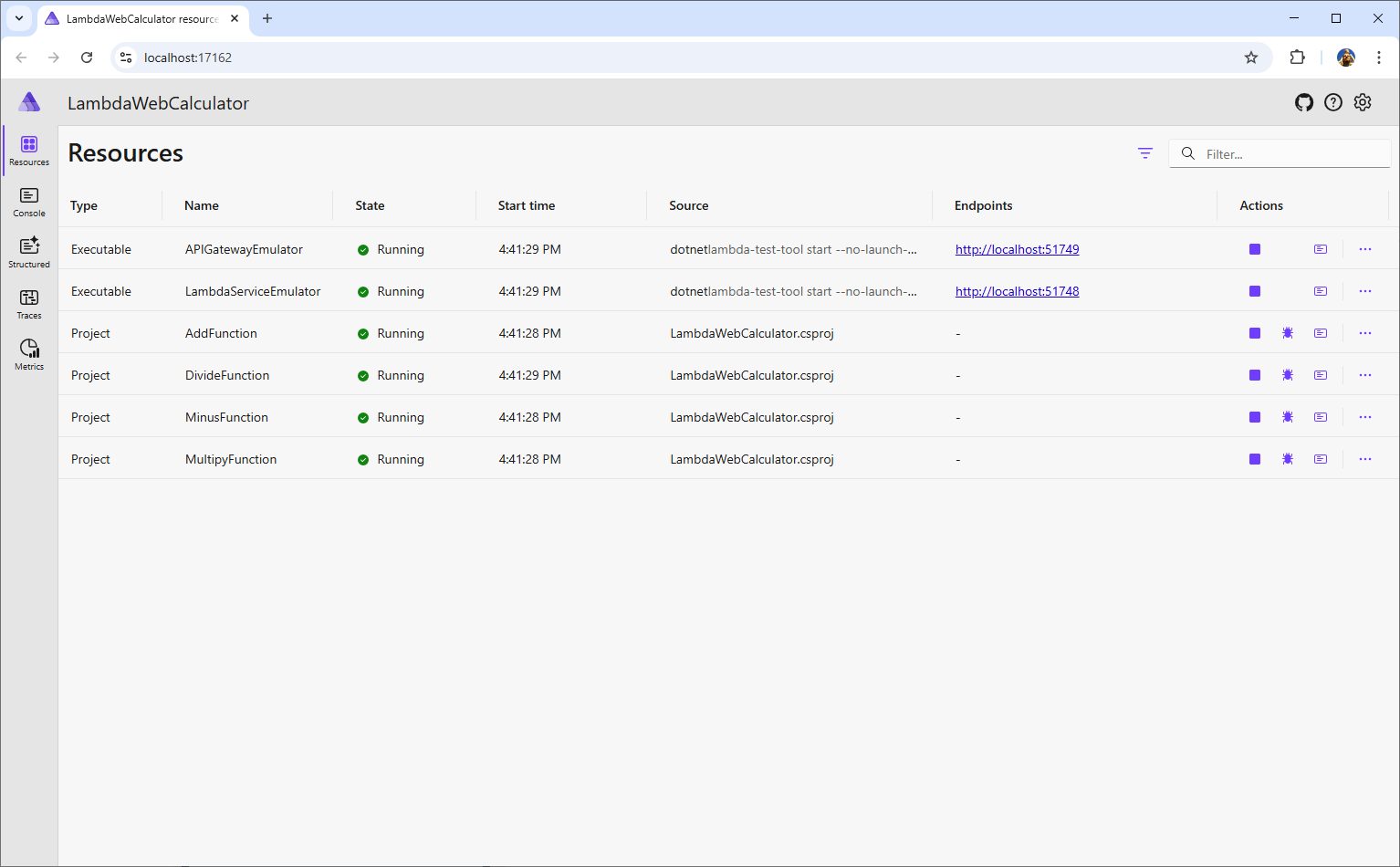This screenshot has width=1400, height=867.
Task: Open the Metrics page in sidebar
Action: 29,355
